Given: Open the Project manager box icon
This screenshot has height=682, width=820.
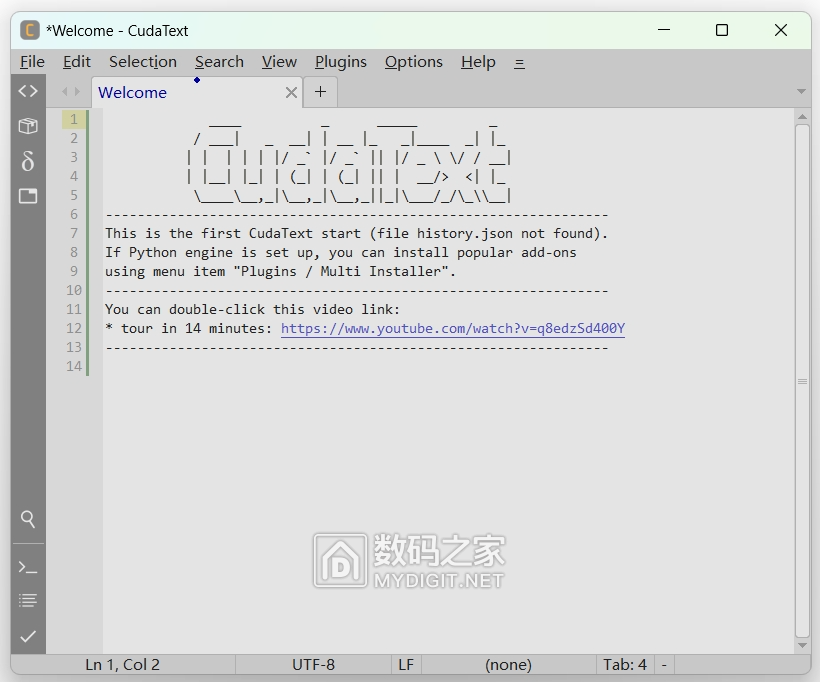Looking at the screenshot, I should 28,126.
